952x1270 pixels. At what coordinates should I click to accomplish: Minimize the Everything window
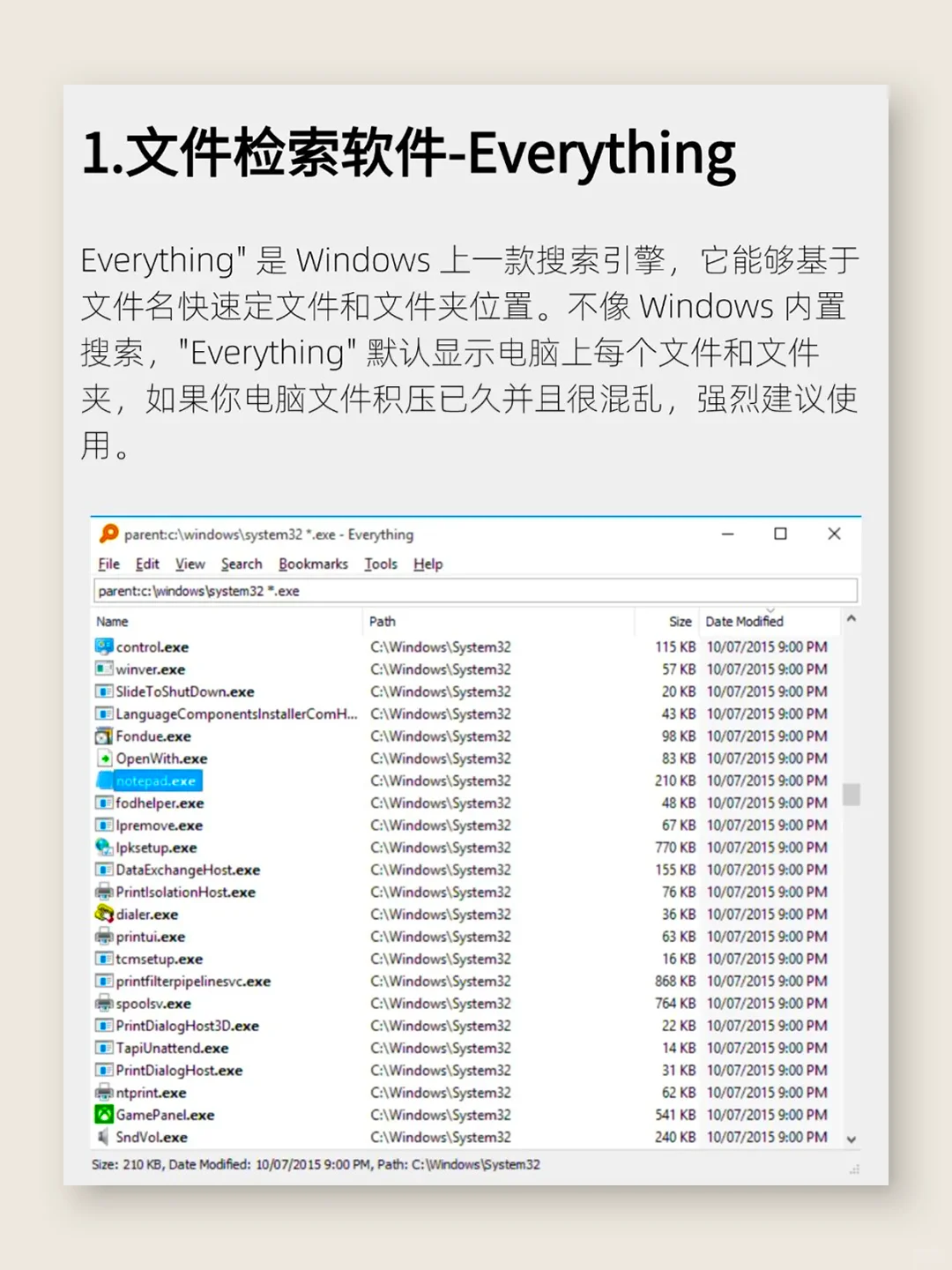click(x=727, y=534)
